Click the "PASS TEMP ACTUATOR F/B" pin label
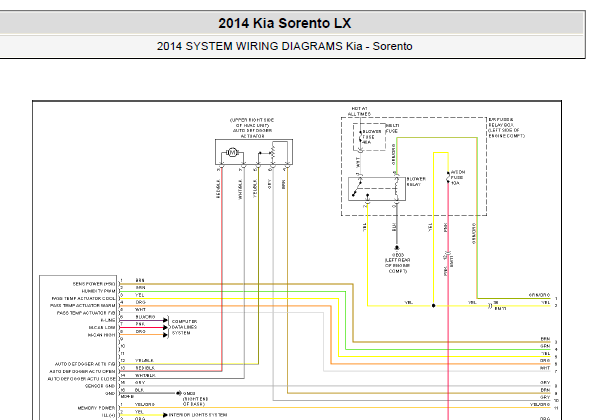 pyautogui.click(x=86, y=313)
